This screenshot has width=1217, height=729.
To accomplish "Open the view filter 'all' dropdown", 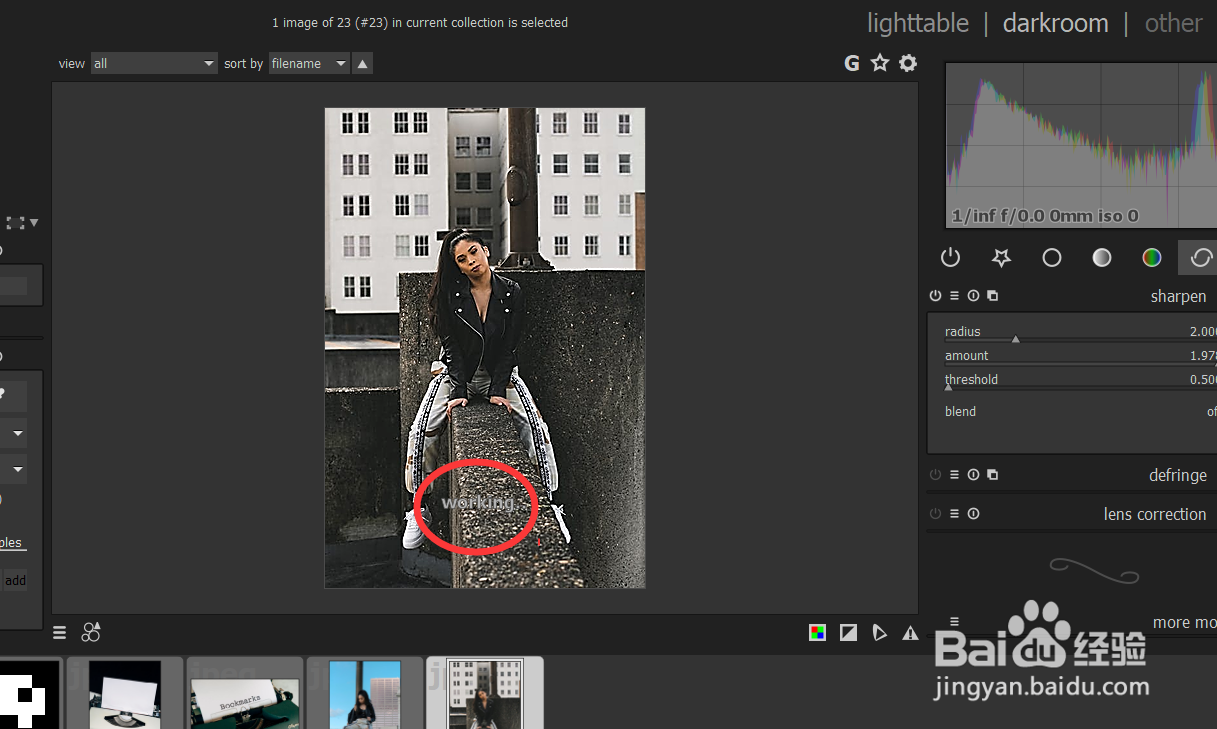I will [x=154, y=63].
